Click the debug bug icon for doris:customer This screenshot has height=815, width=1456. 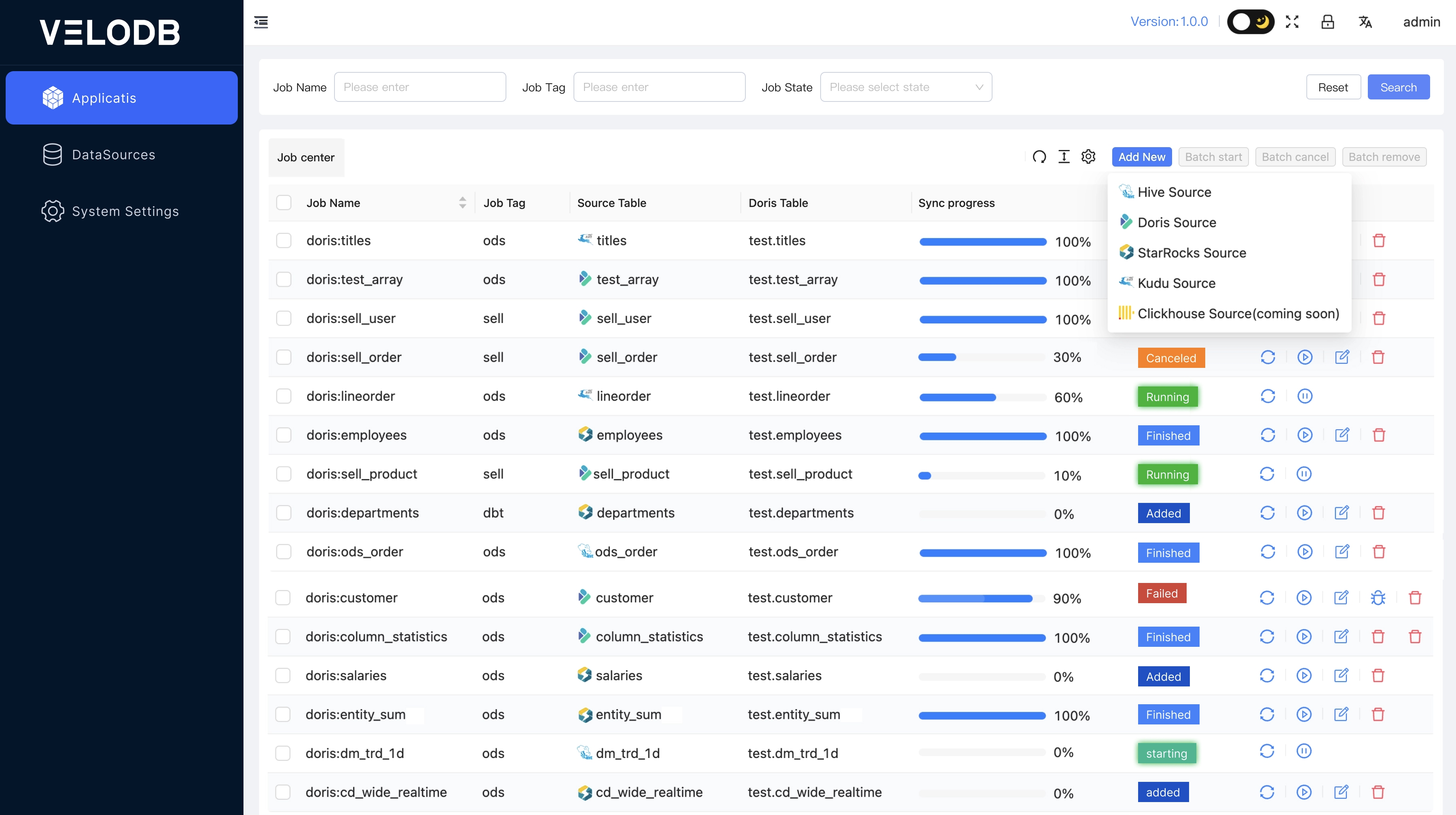coord(1378,598)
